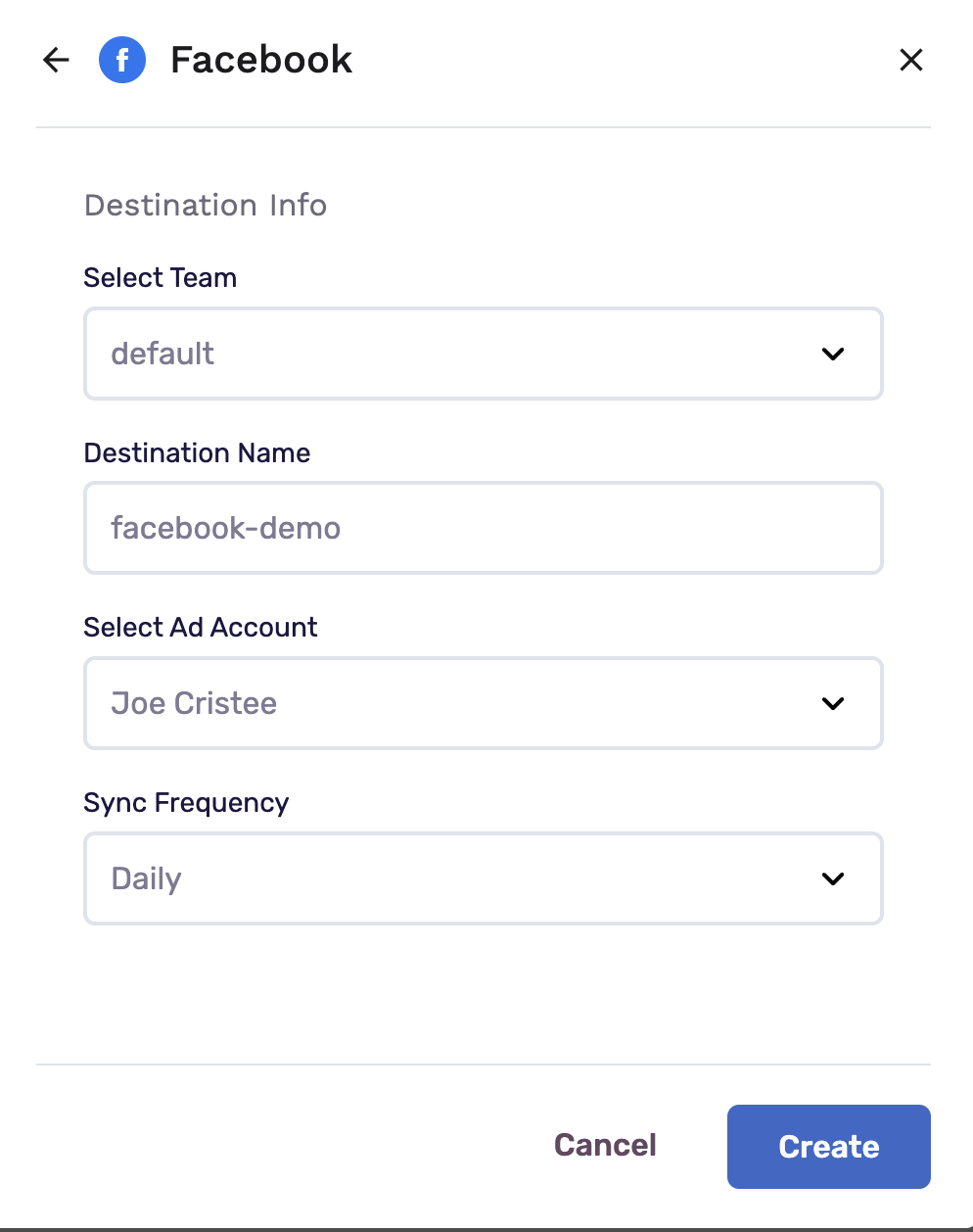Click the chevron arrow in Sync Frequency field
This screenshot has height=1232, width=973.
[x=833, y=878]
